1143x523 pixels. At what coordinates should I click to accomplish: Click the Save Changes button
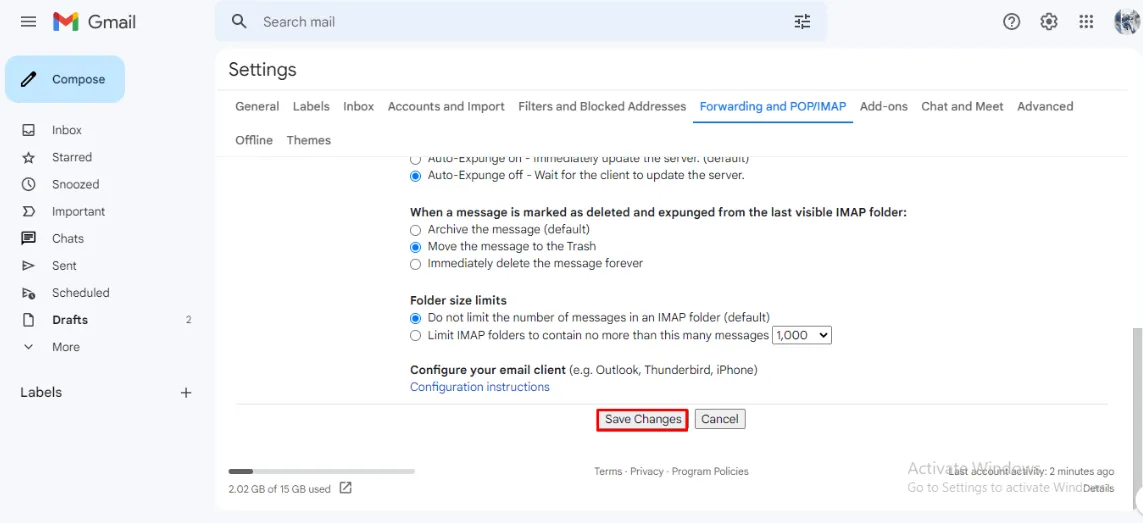point(643,420)
